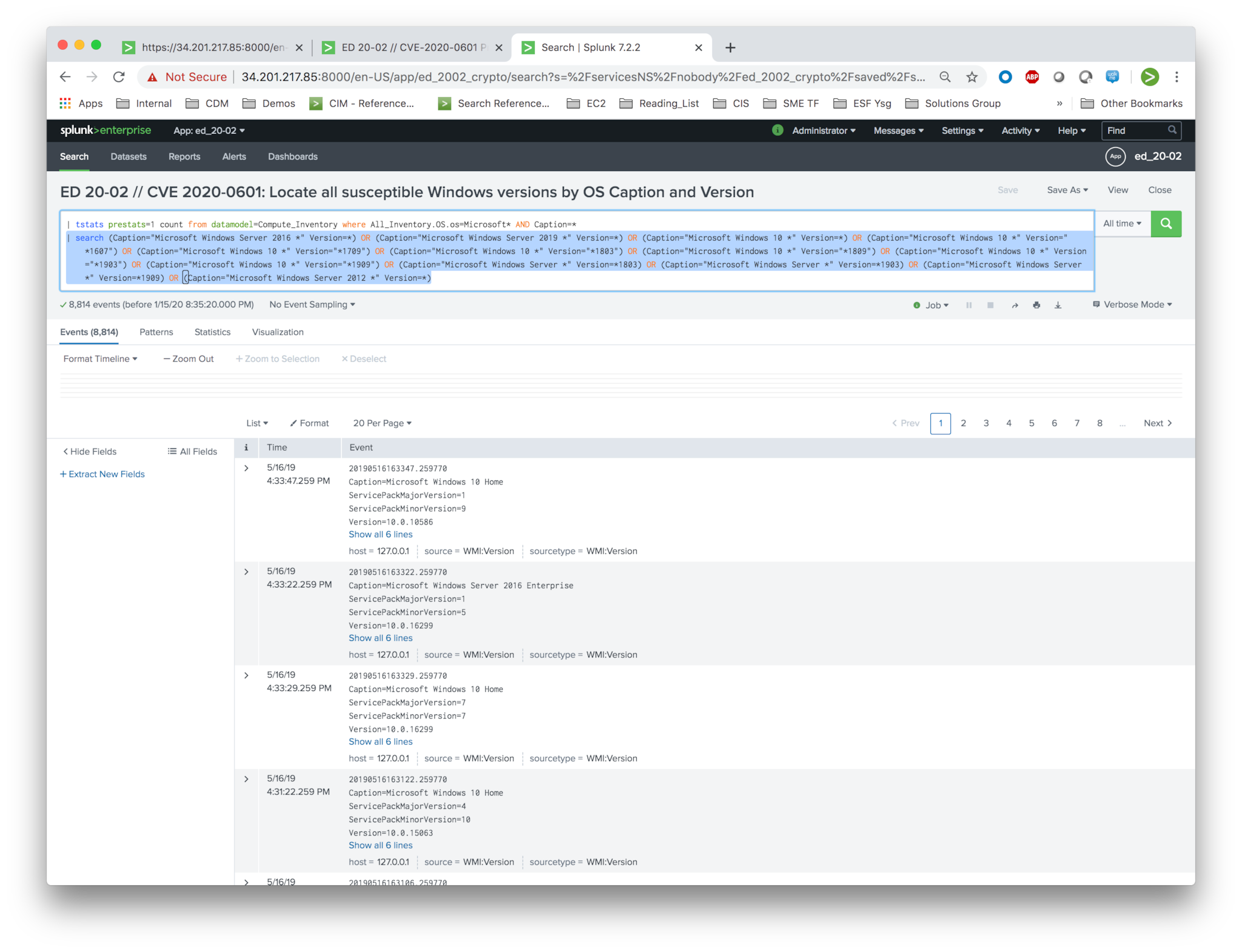Open the Help menu
Viewport: 1242px width, 952px height.
click(x=1072, y=130)
